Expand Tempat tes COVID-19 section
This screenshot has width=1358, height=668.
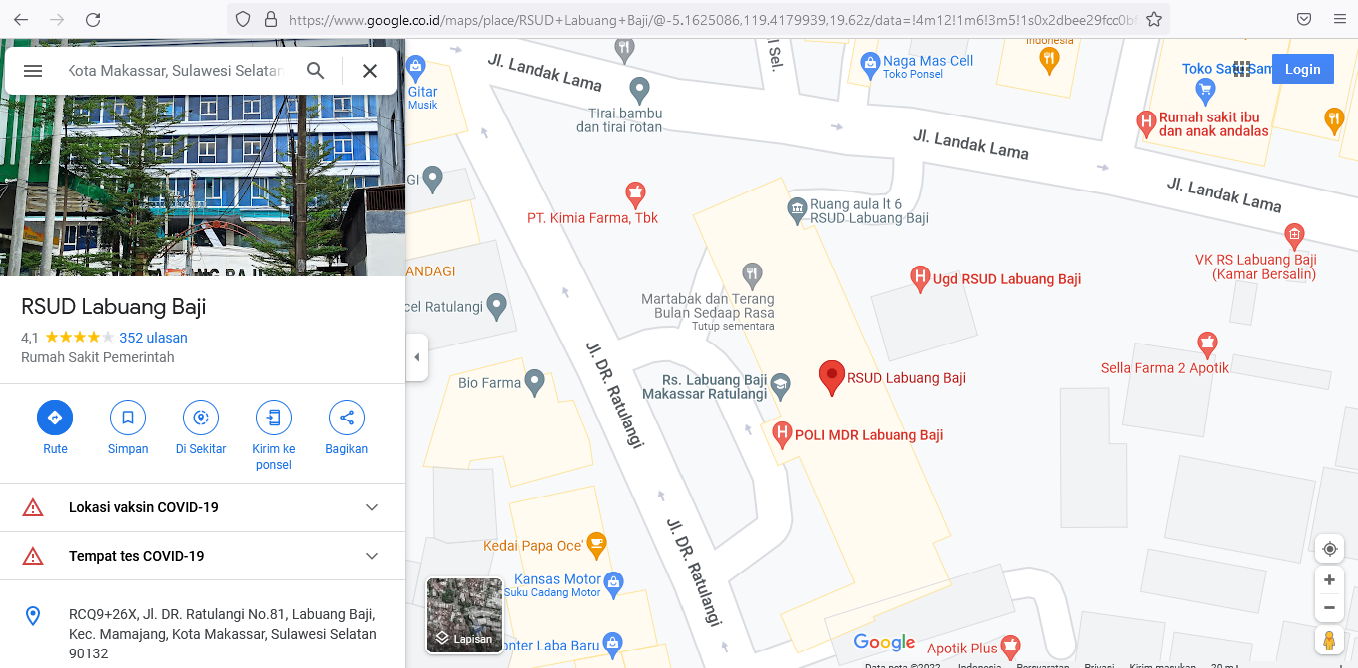pos(202,556)
